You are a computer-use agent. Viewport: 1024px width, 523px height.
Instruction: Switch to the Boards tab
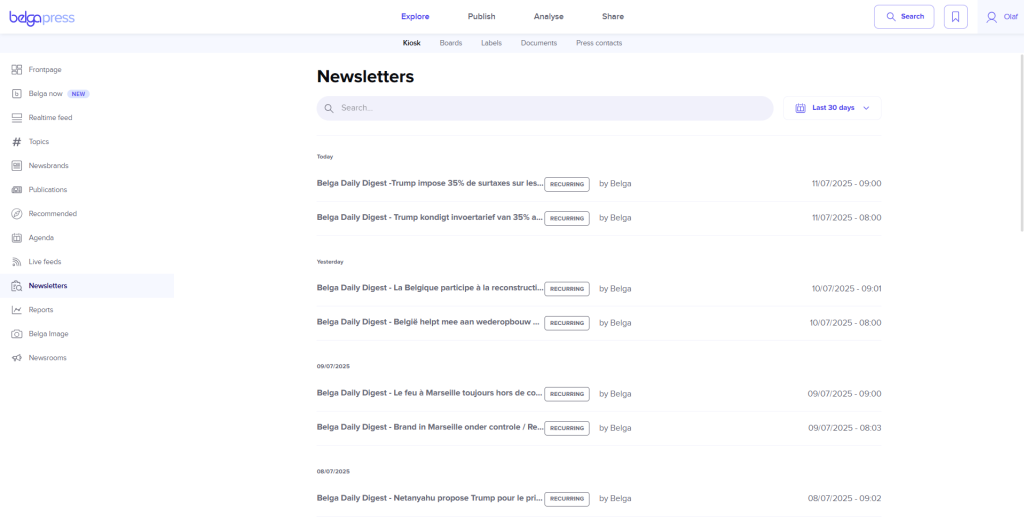[x=450, y=43]
